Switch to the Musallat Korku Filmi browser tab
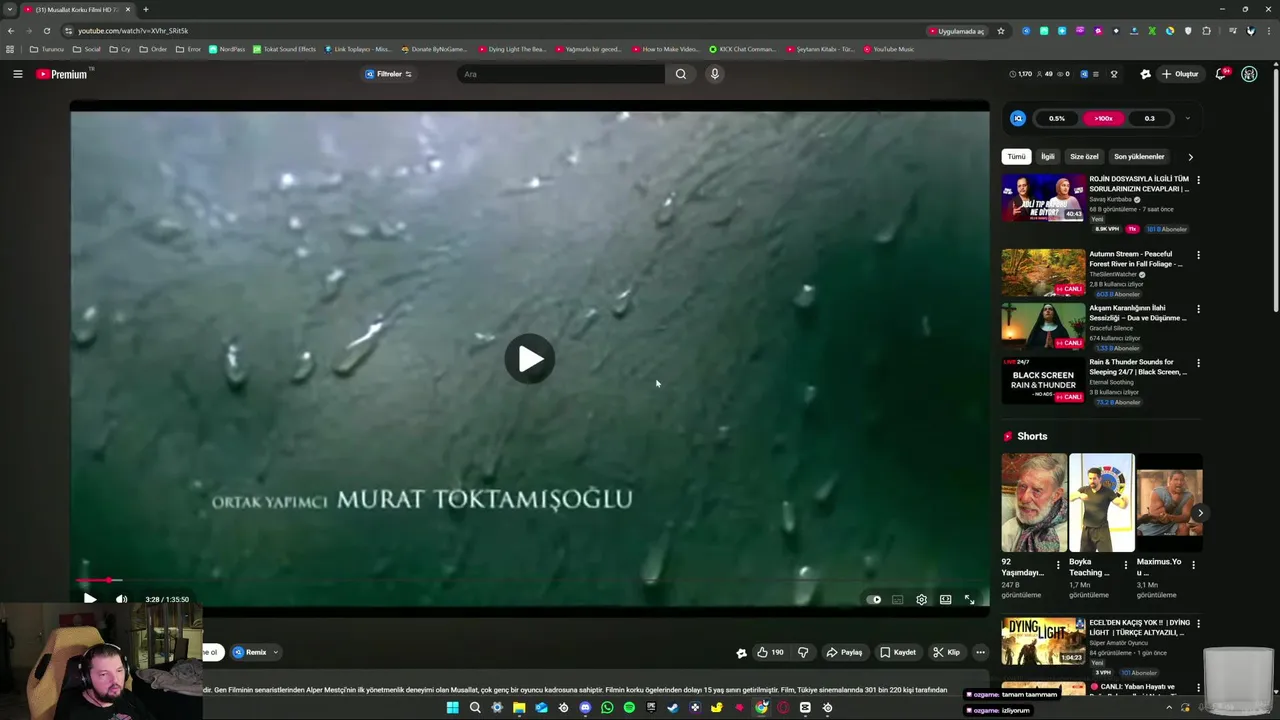The image size is (1280, 720). click(x=78, y=9)
